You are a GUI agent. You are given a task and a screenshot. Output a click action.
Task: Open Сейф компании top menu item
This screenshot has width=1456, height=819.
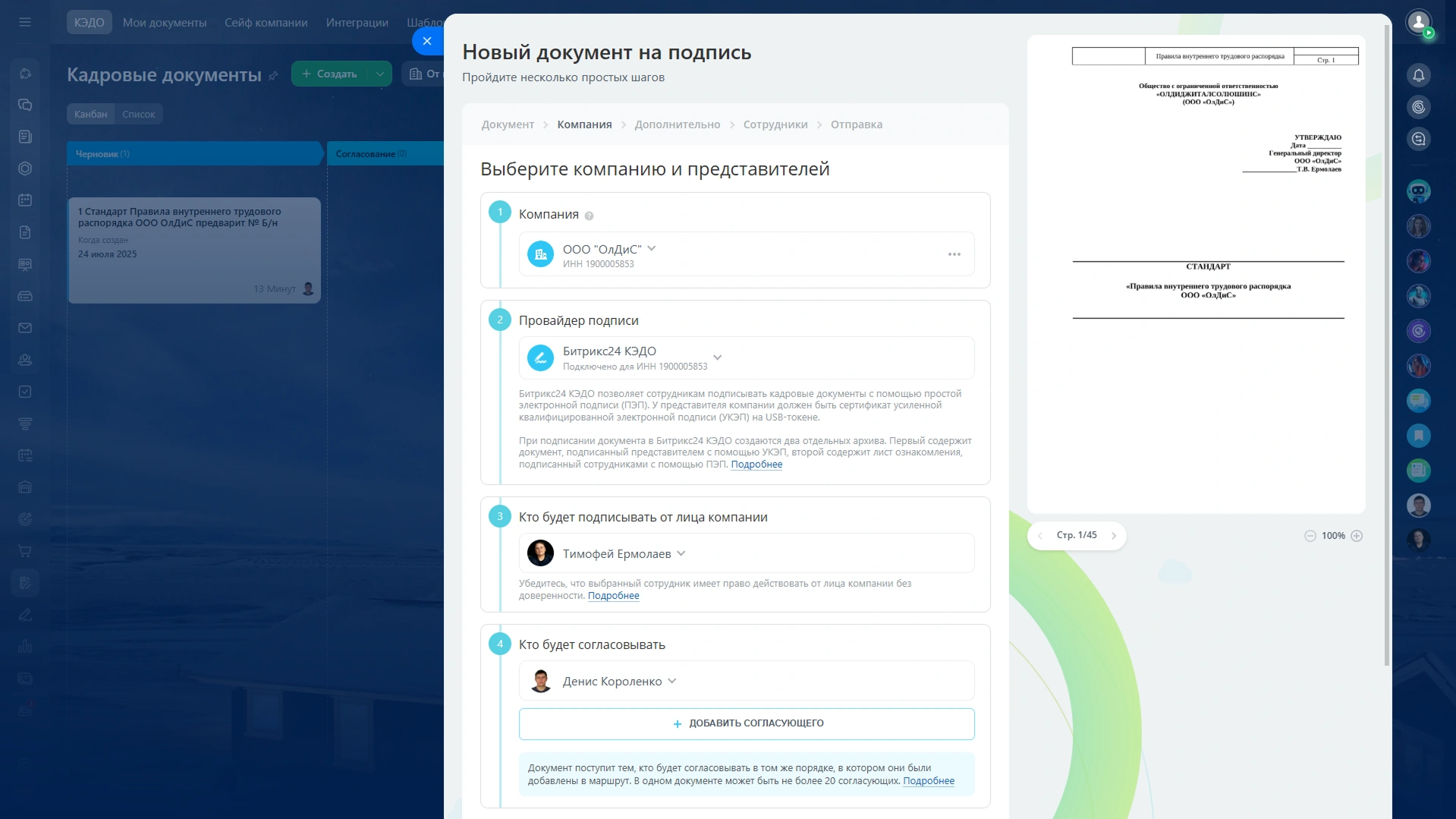(x=266, y=23)
